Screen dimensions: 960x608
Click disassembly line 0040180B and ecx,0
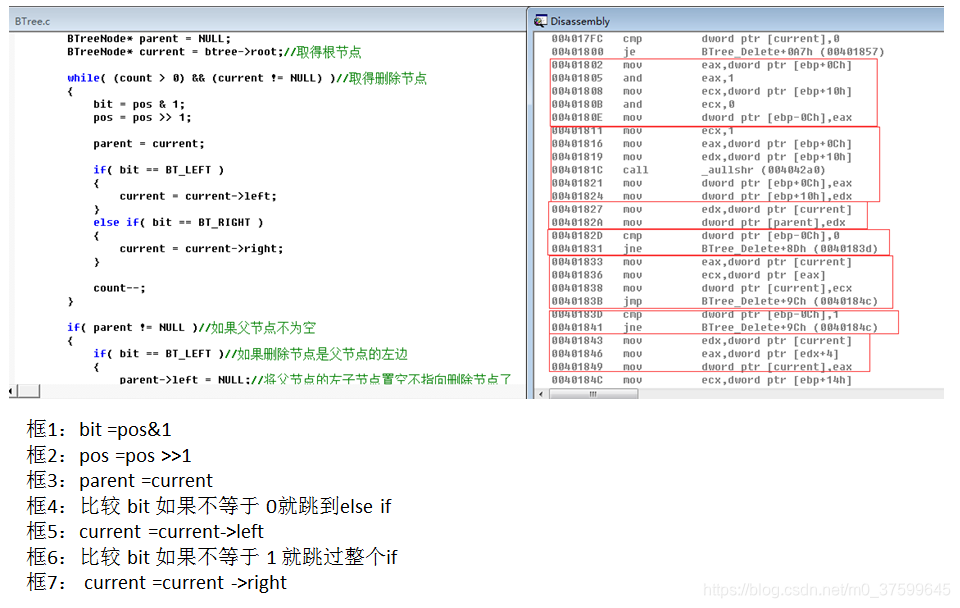643,105
